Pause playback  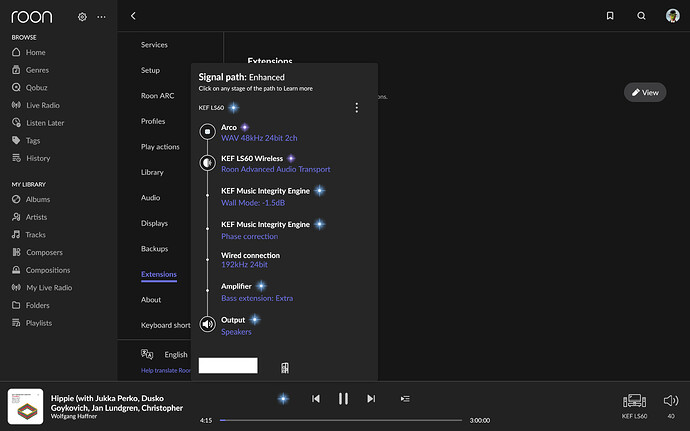tap(343, 399)
